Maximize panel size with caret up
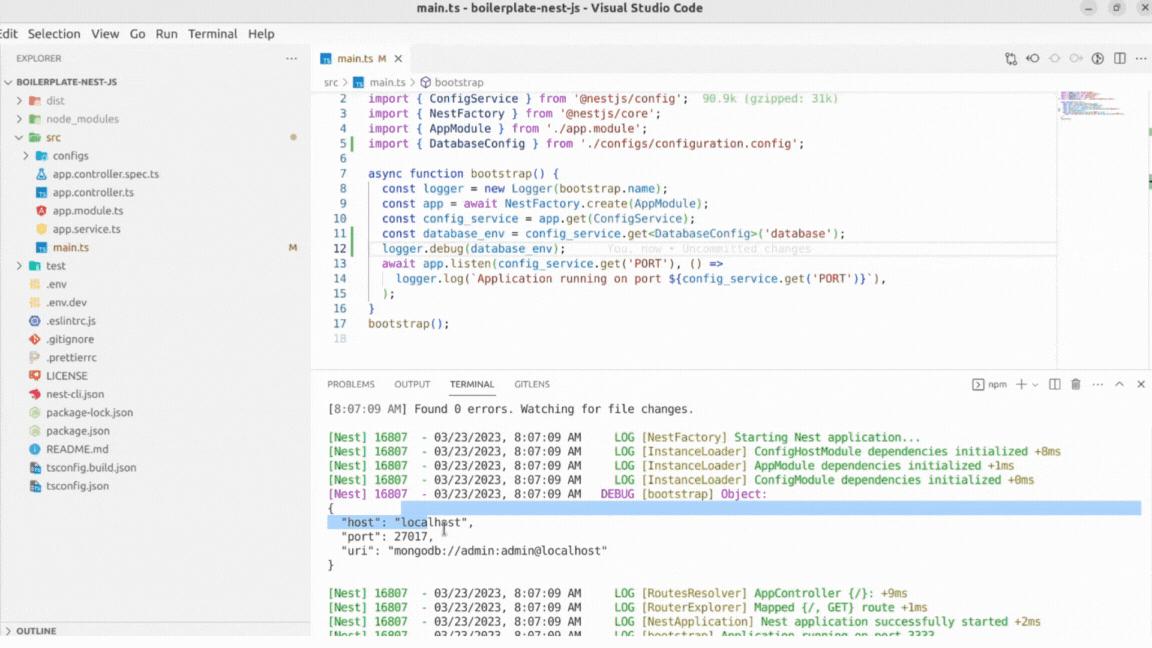 pyautogui.click(x=1119, y=384)
